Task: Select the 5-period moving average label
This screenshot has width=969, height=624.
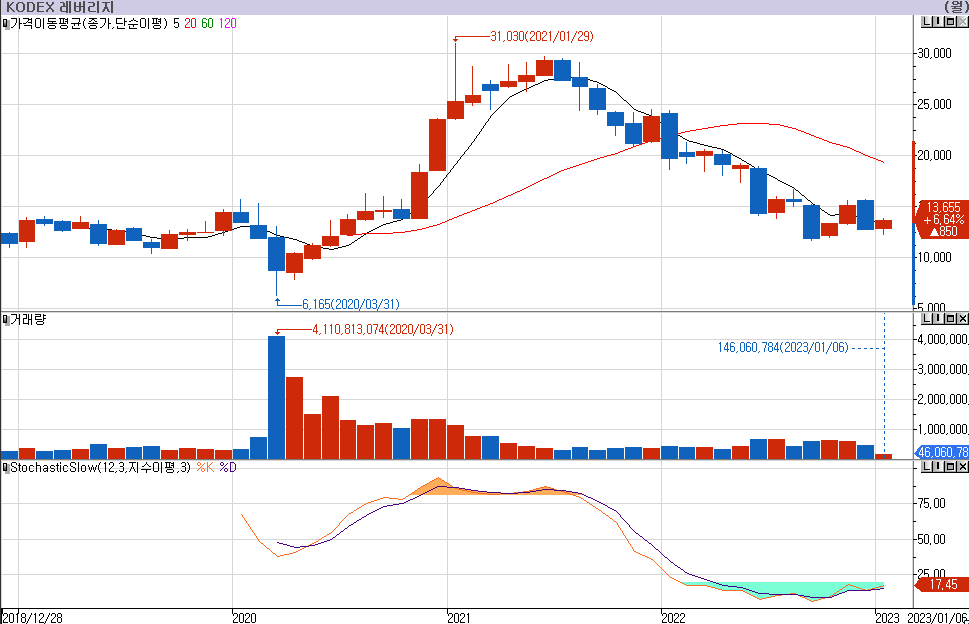Action: (177, 23)
